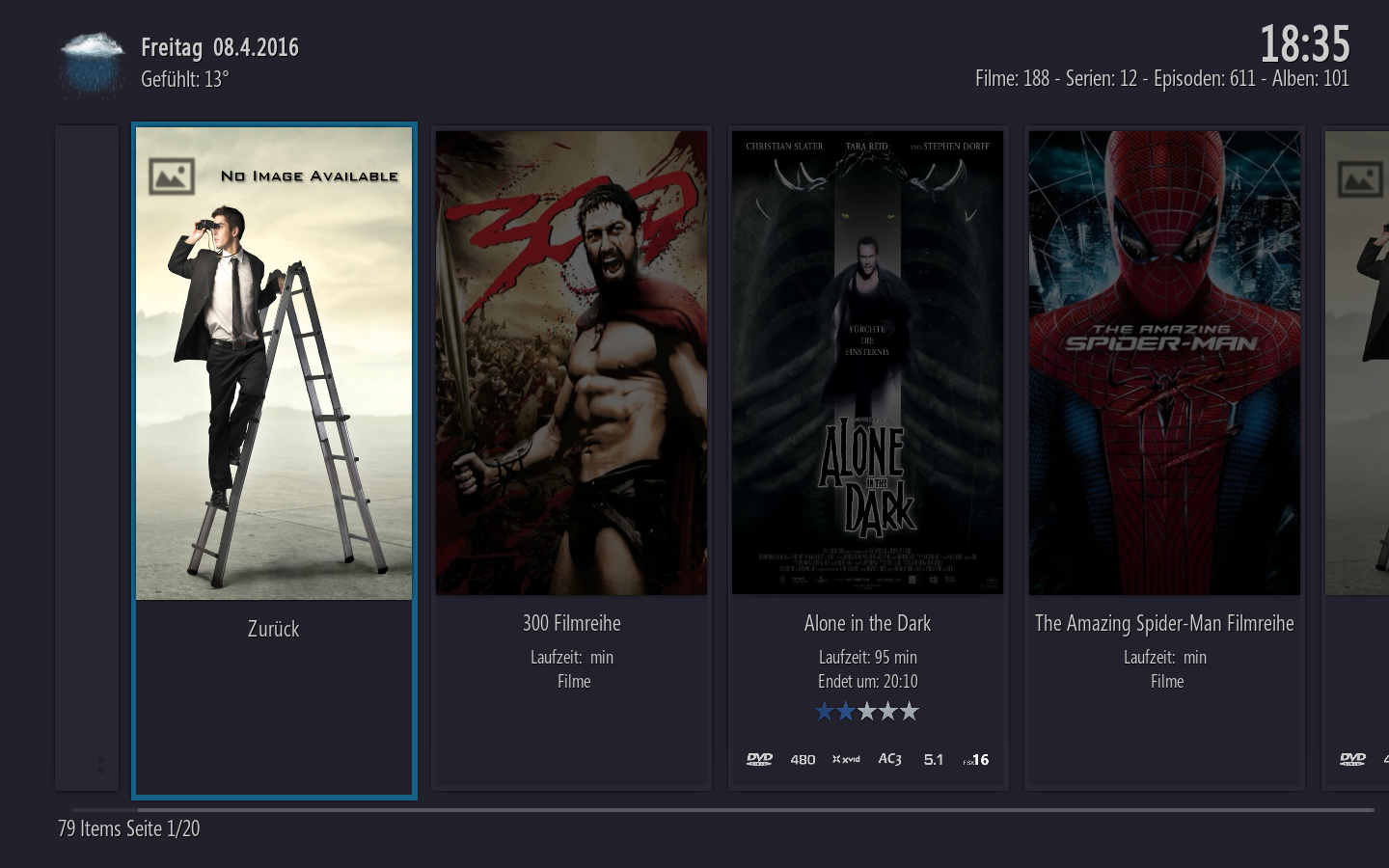Click 'Laufzeit: min' under 300 Filmreihe
1389x868 pixels.
[x=572, y=657]
